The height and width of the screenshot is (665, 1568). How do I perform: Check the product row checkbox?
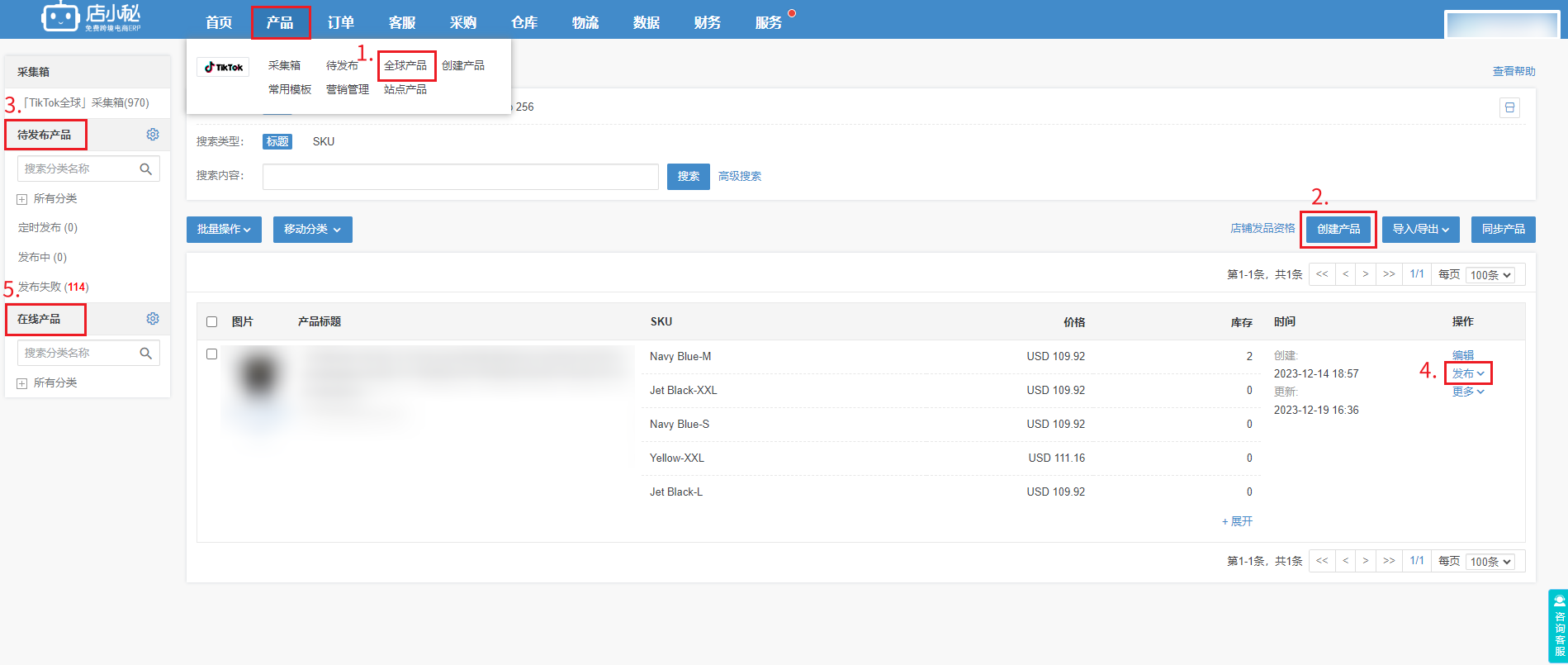(212, 354)
